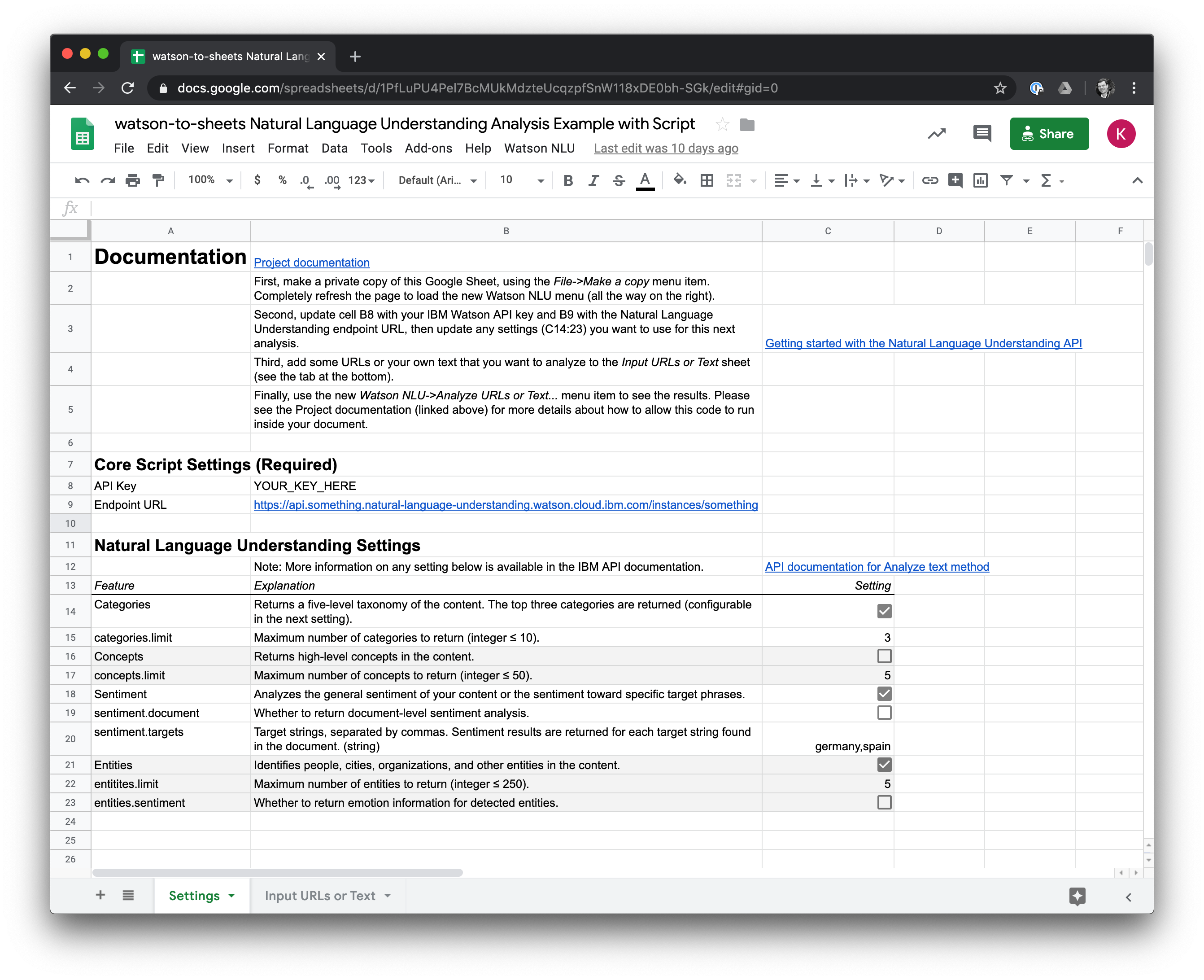Add a new sheet with plus
The width and height of the screenshot is (1204, 980).
(x=100, y=895)
